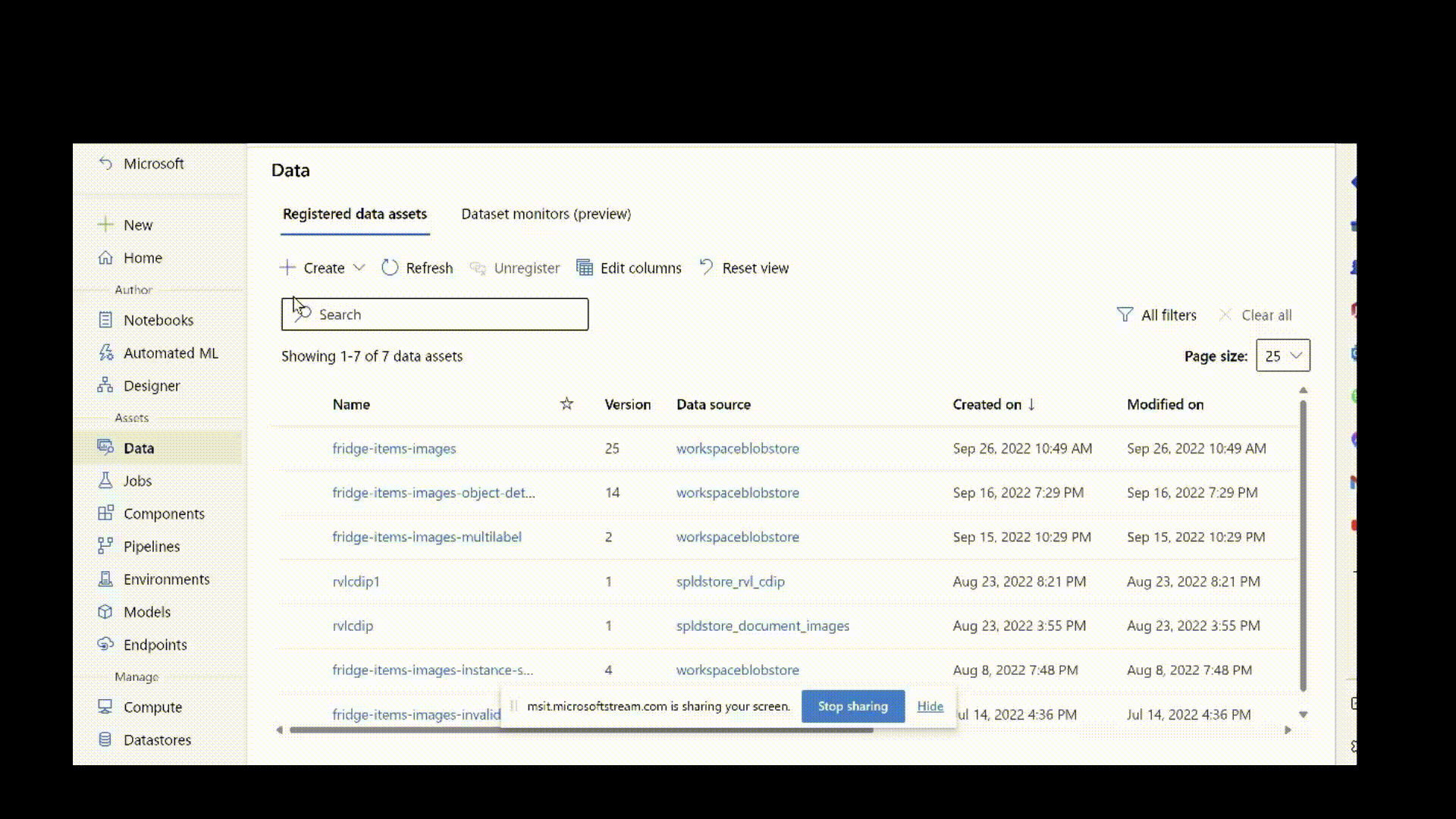This screenshot has width=1456, height=819.
Task: Select Registered data assets tab
Action: click(354, 213)
